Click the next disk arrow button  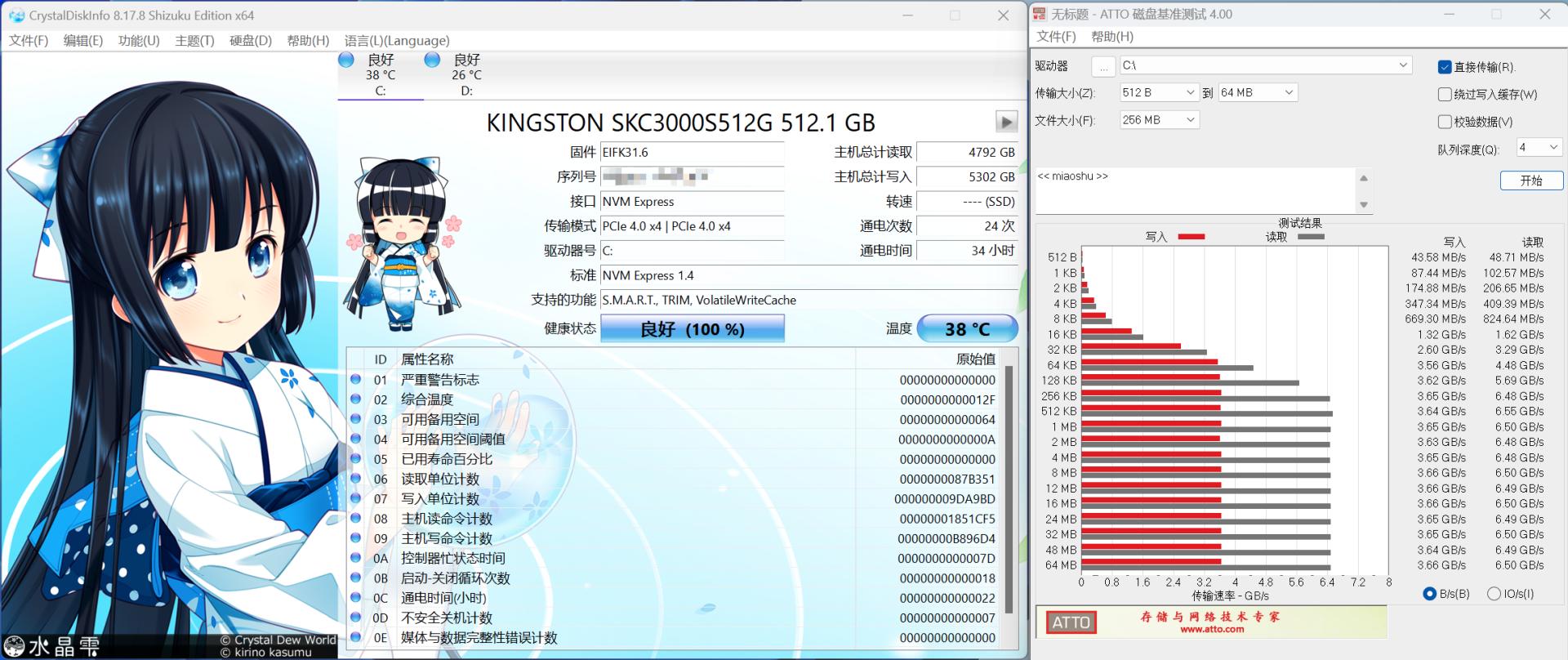pos(1006,122)
